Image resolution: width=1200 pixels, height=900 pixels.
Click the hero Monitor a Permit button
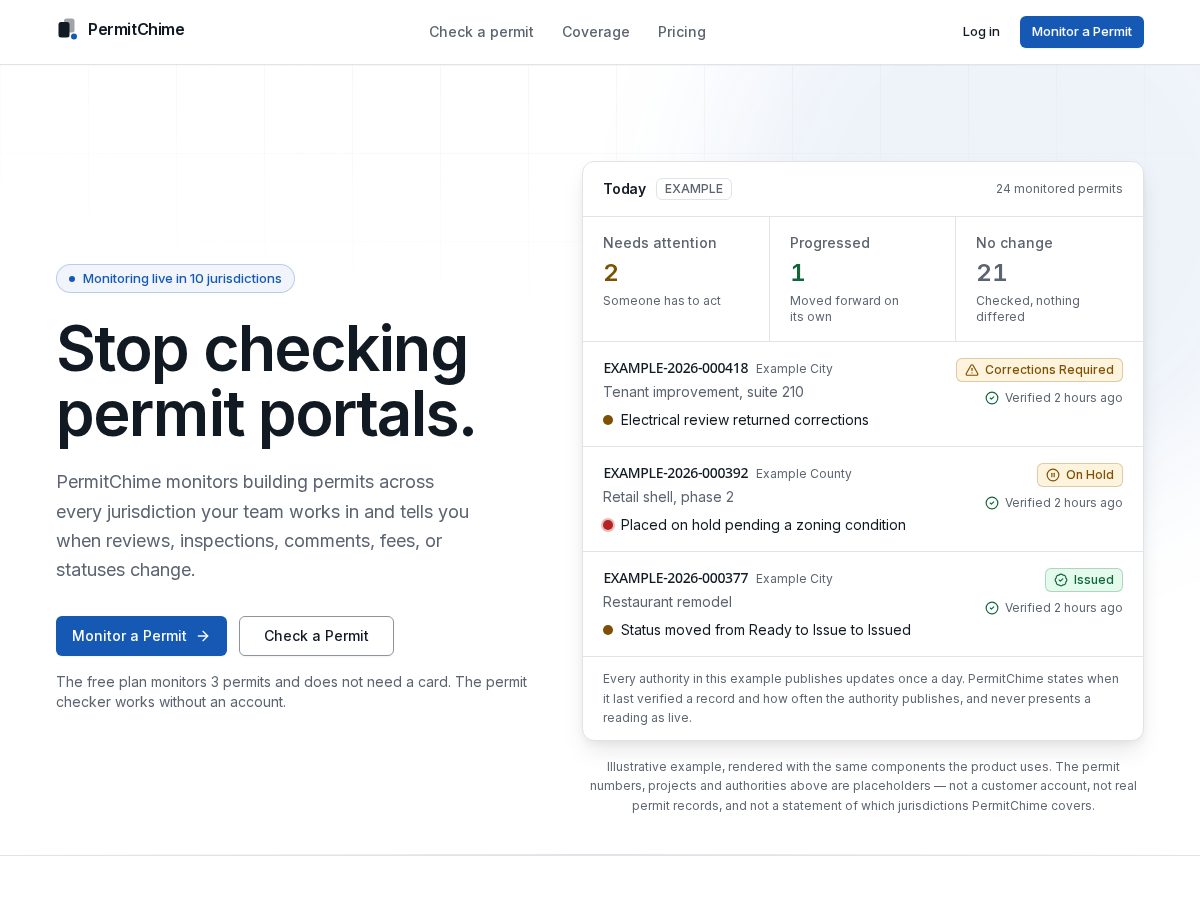[141, 636]
